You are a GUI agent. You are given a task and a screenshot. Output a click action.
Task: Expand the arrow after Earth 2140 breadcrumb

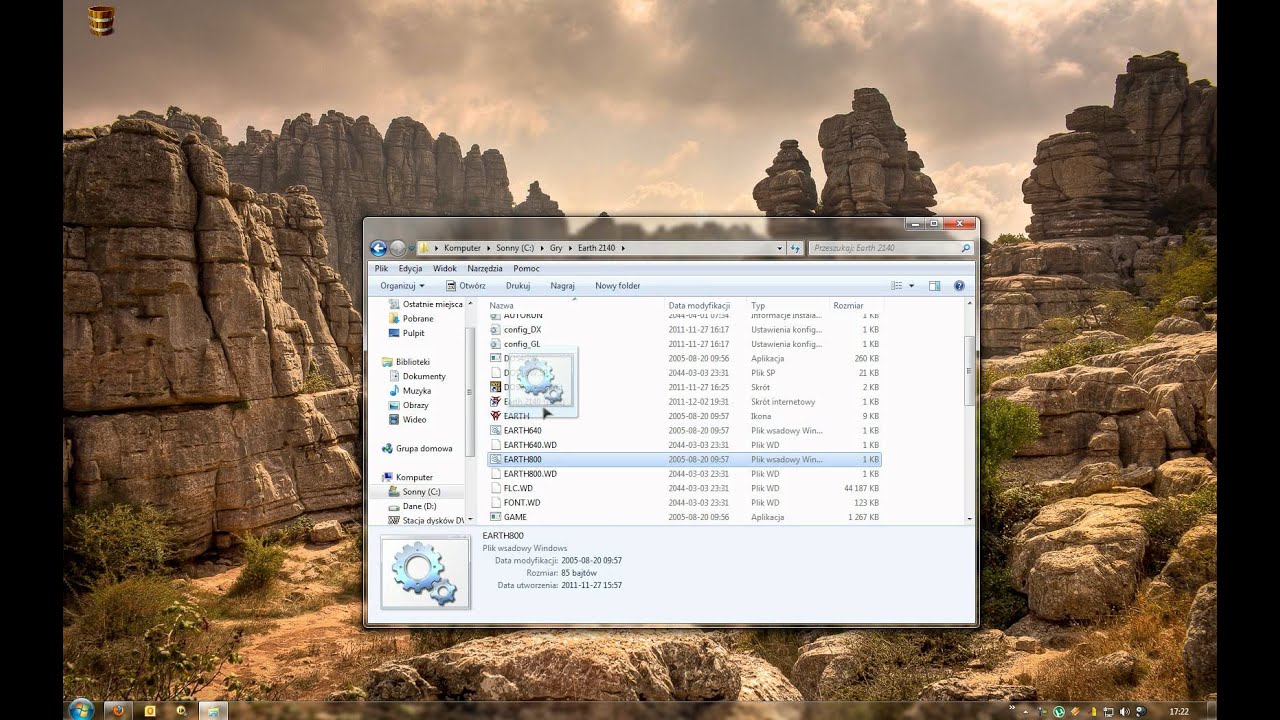point(623,248)
